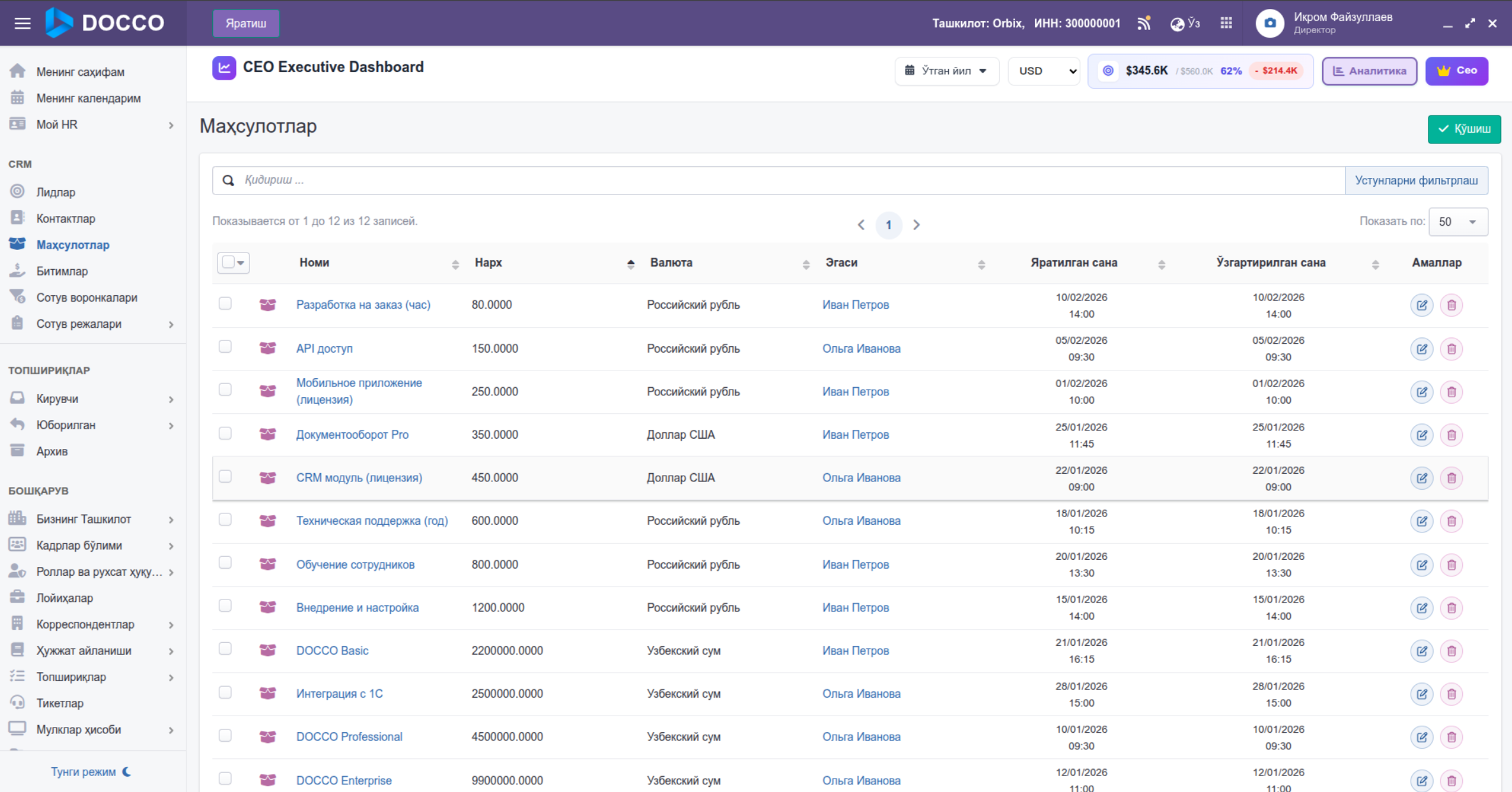Image resolution: width=1512 pixels, height=792 pixels.
Task: Click Устунларни фильтрлаш button
Action: tap(1416, 180)
